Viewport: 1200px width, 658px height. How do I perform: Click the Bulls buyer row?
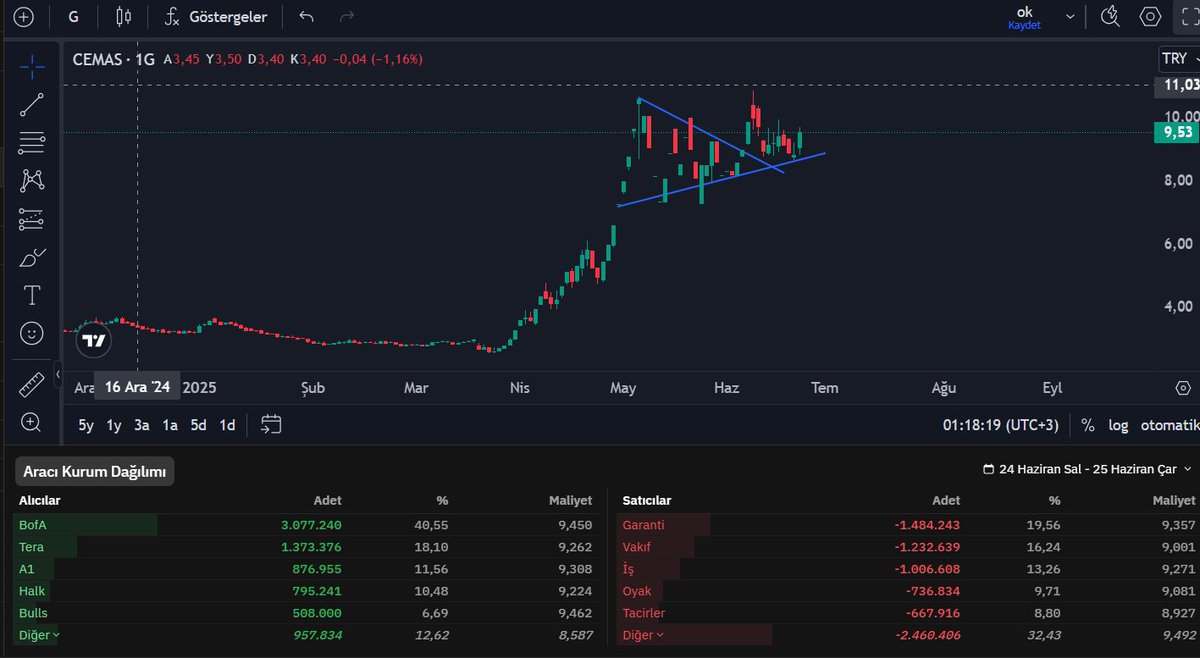[x=306, y=613]
